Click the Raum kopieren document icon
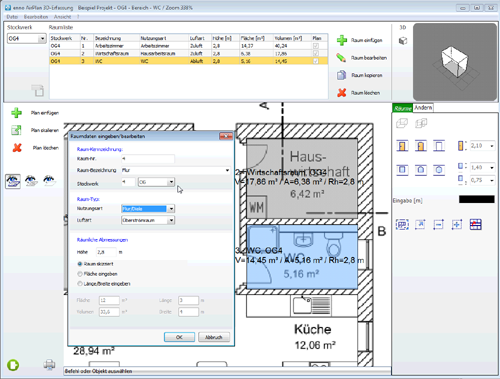This screenshot has width=500, height=379. point(341,75)
